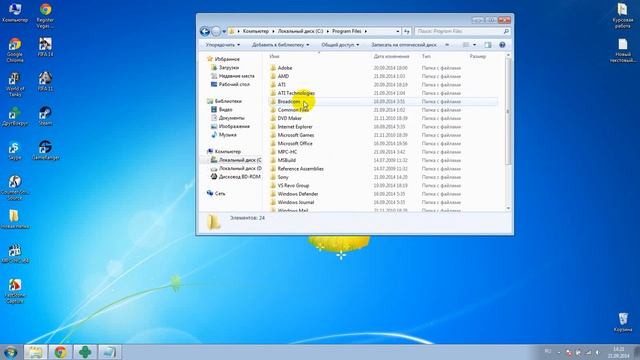Open the address bar history dropdown
The height and width of the screenshot is (360, 640).
(398, 31)
